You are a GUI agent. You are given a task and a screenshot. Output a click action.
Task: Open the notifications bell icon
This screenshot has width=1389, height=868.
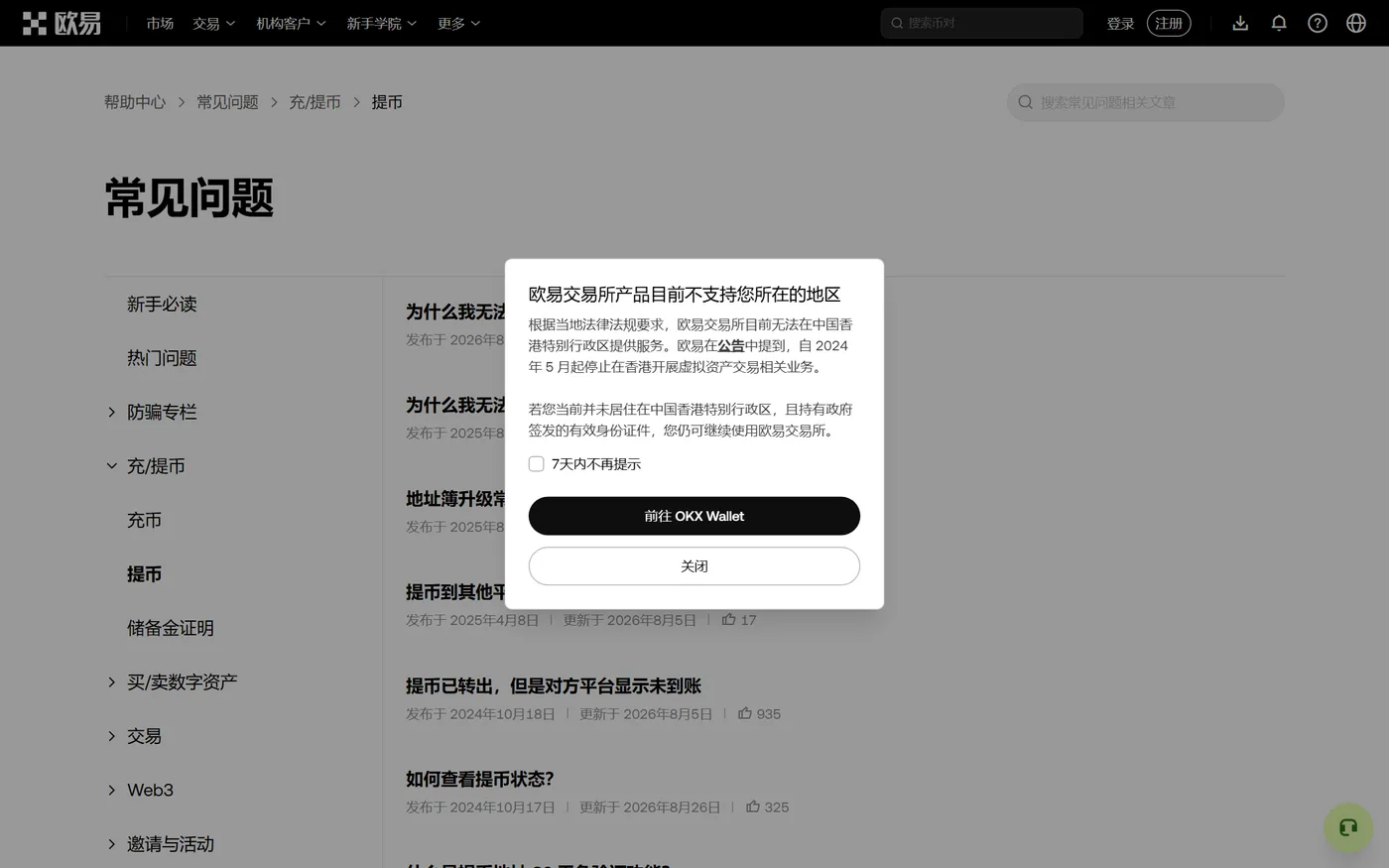[x=1279, y=23]
